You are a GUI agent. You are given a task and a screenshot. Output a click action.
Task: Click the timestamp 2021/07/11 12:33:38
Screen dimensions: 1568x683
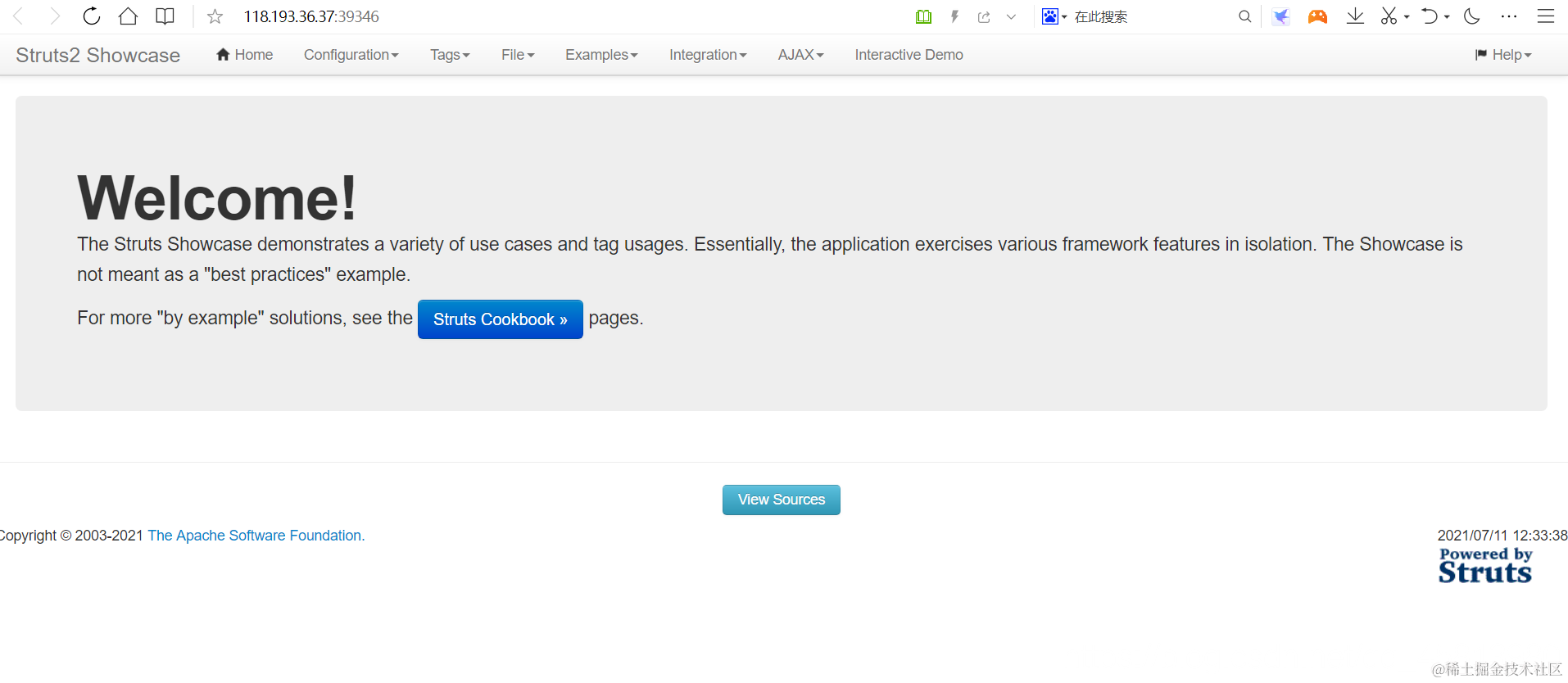[x=1502, y=536]
